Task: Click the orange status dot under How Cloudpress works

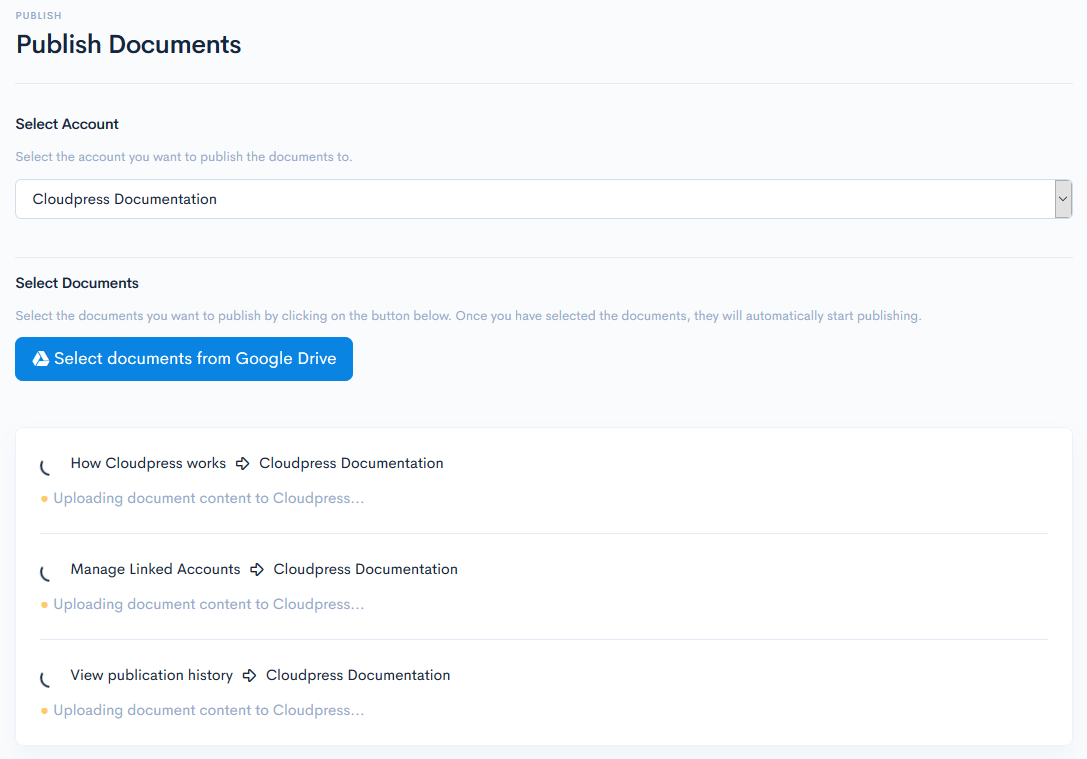Action: click(44, 499)
